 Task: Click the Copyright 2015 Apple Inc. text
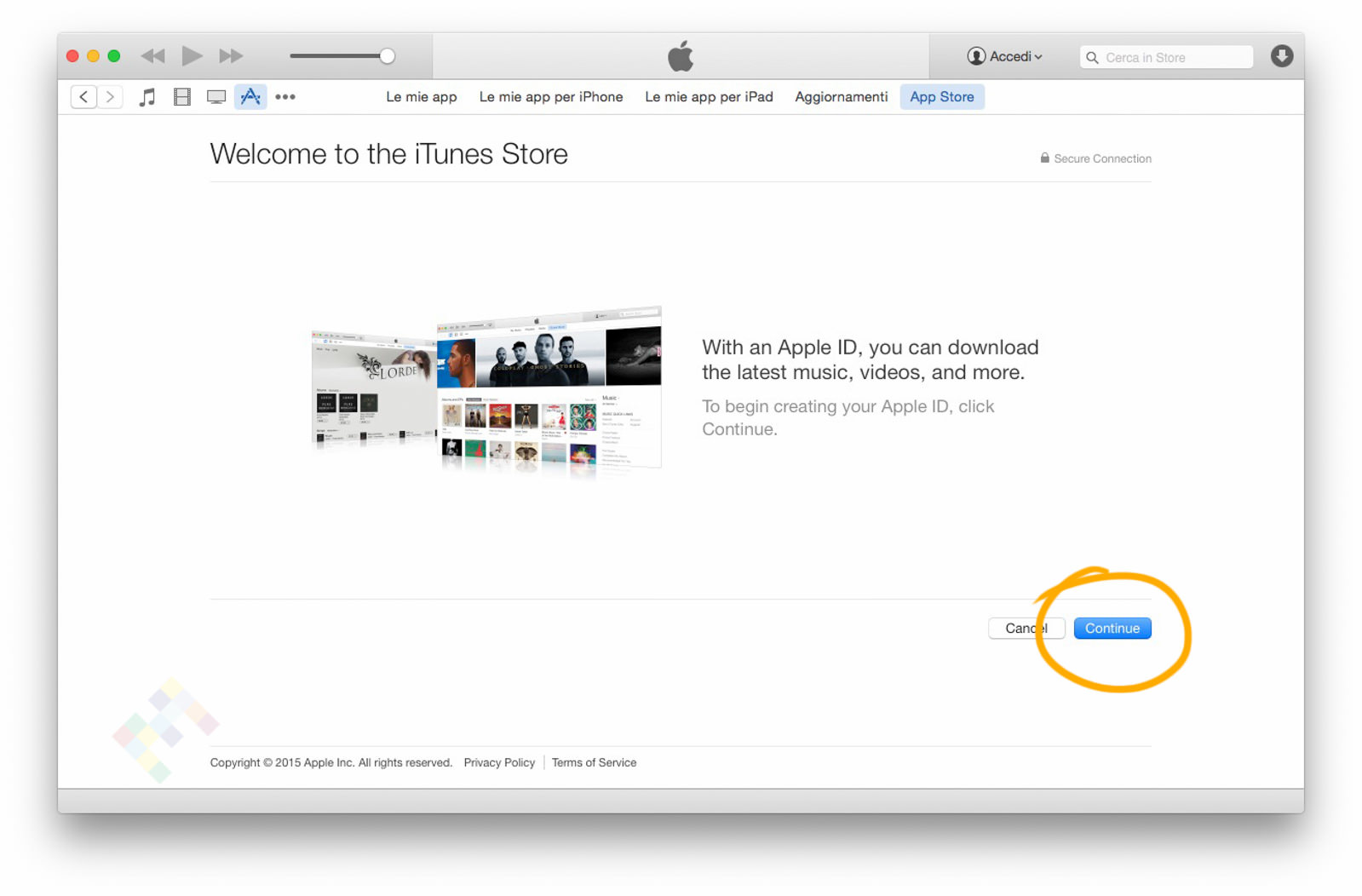331,762
